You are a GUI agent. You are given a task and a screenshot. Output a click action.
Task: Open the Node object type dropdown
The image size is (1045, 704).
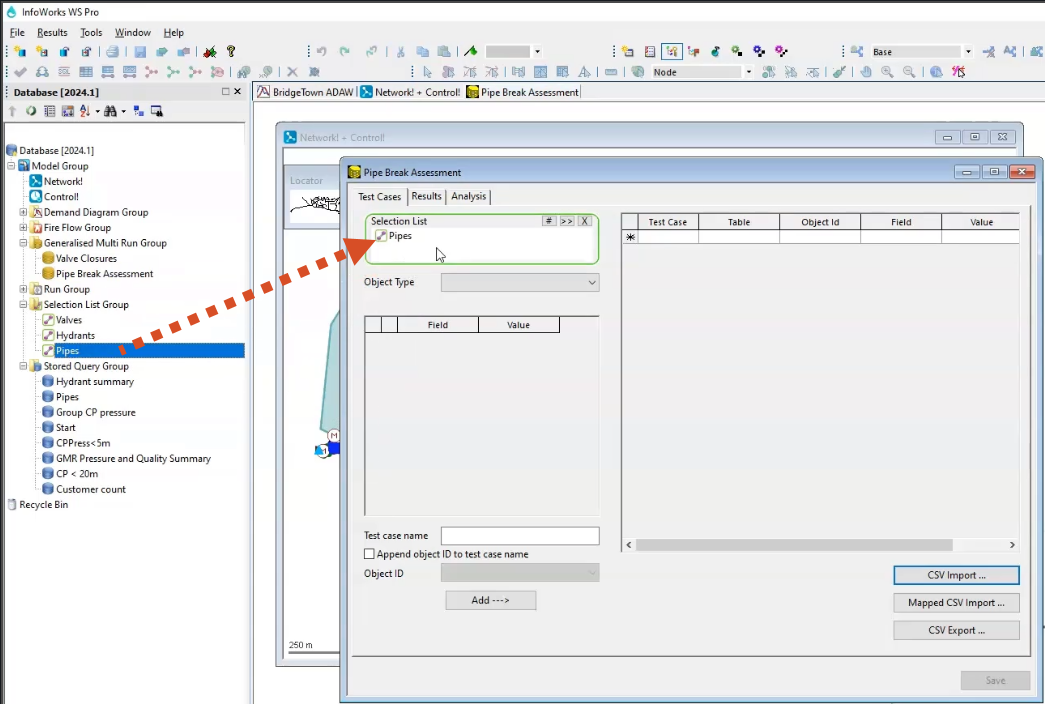point(748,71)
